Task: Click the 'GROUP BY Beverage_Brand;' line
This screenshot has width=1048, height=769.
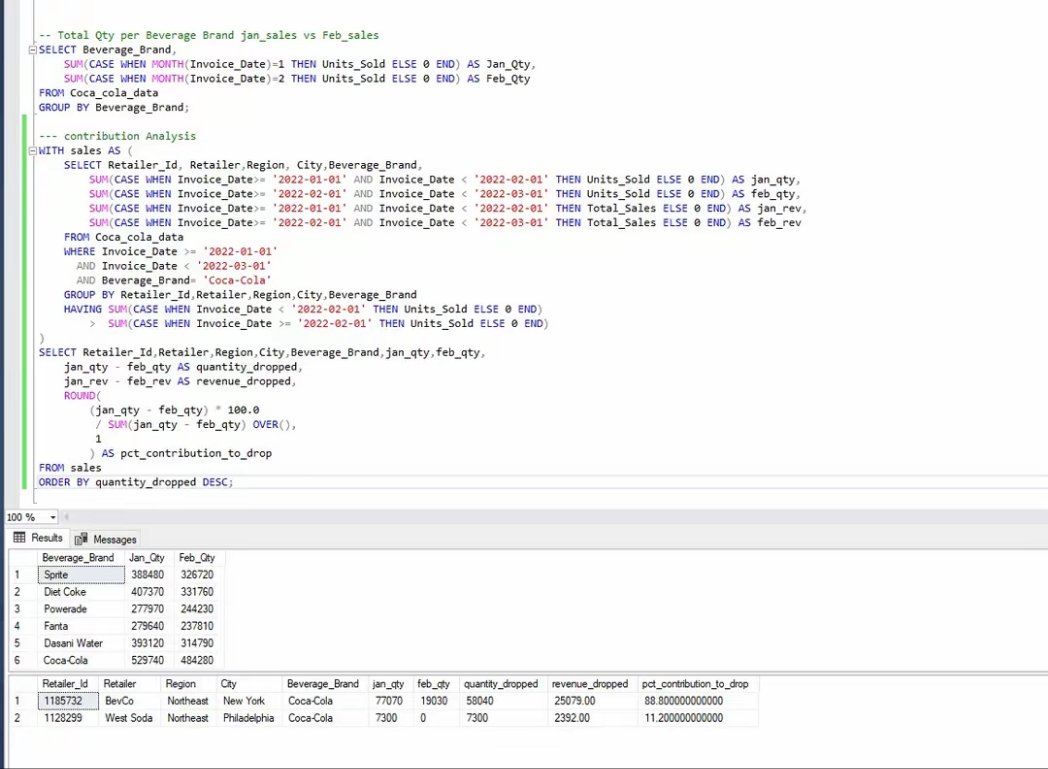Action: [114, 108]
